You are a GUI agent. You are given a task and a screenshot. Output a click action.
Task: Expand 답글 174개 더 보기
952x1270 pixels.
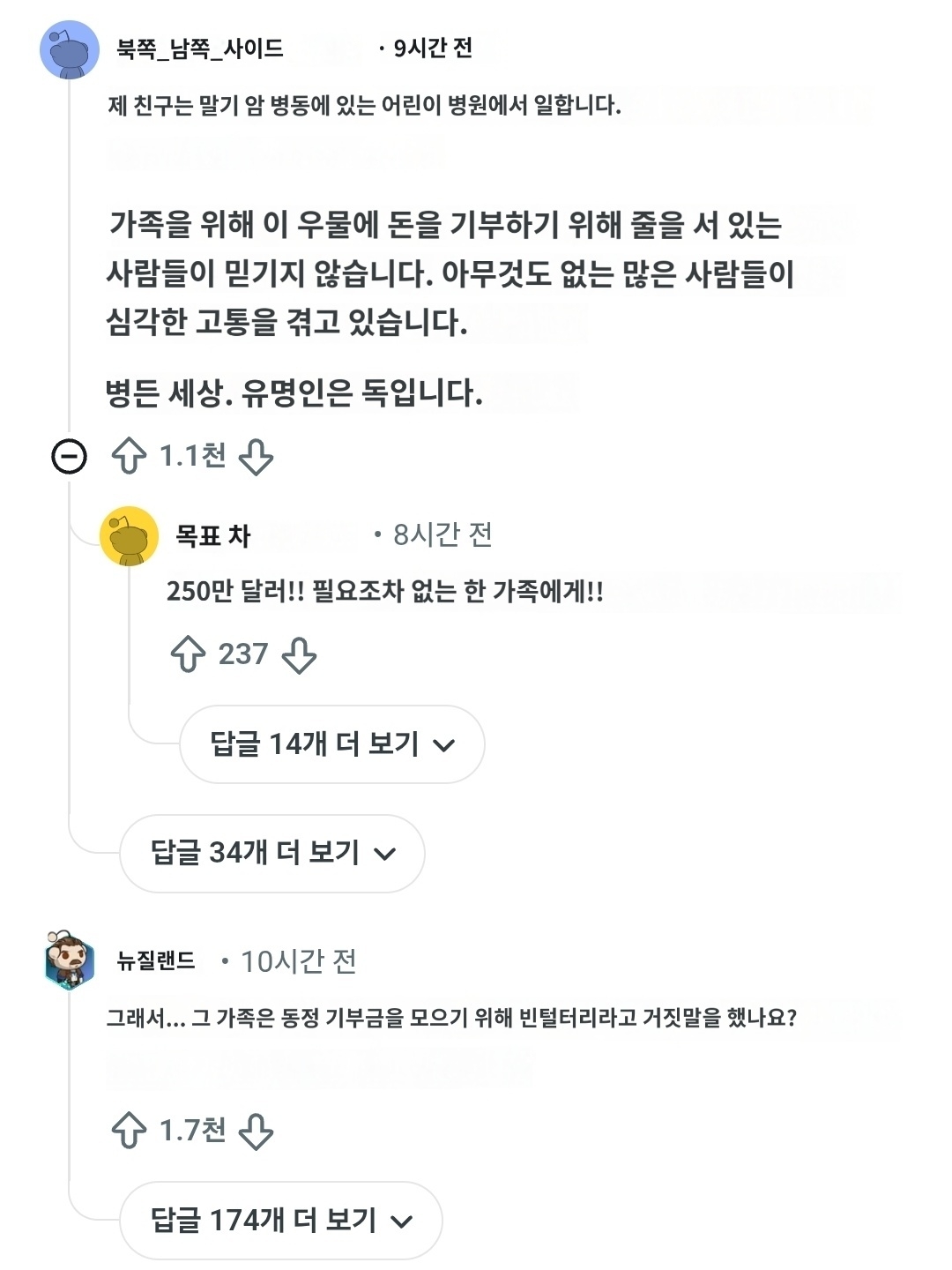point(281,1221)
